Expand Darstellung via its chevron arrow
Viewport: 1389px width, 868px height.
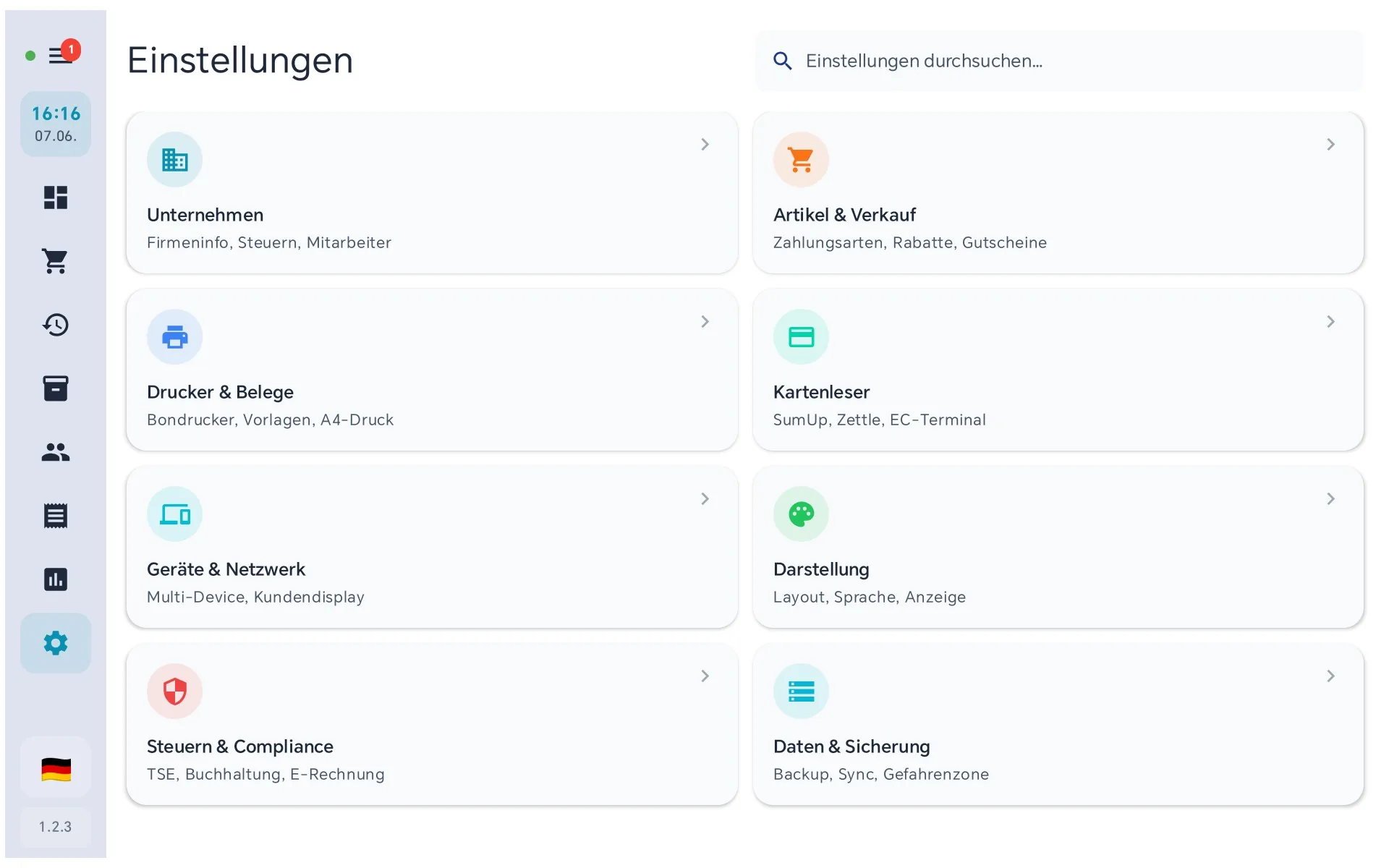click(x=1330, y=499)
